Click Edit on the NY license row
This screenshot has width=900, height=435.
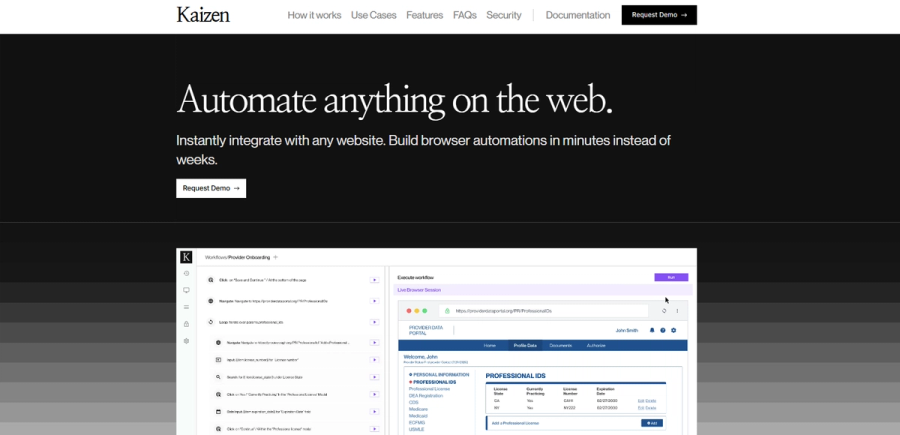(640, 407)
